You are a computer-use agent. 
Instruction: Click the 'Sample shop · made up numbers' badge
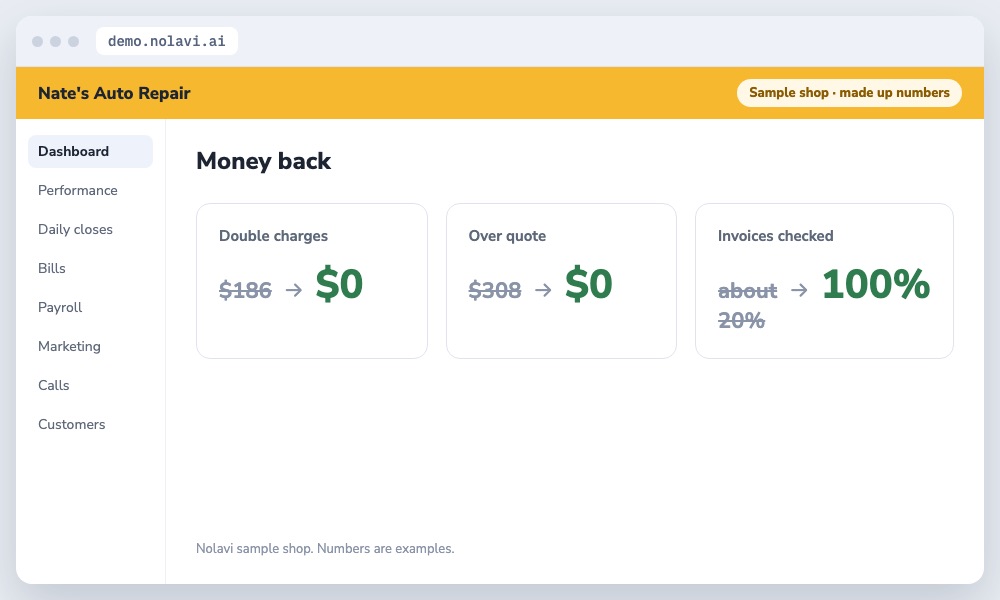(x=849, y=92)
